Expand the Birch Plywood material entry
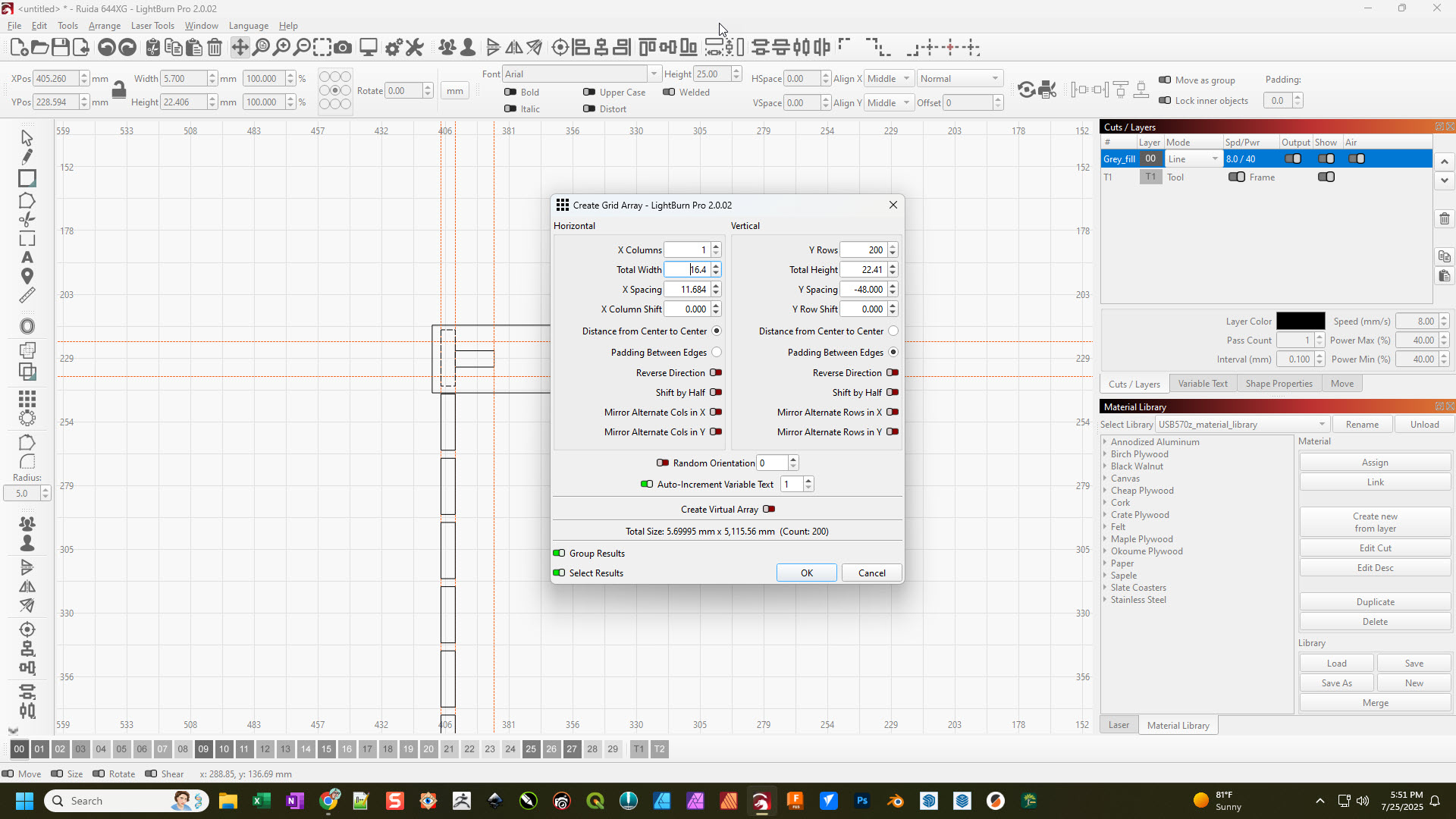This screenshot has width=1456, height=819. [1106, 454]
